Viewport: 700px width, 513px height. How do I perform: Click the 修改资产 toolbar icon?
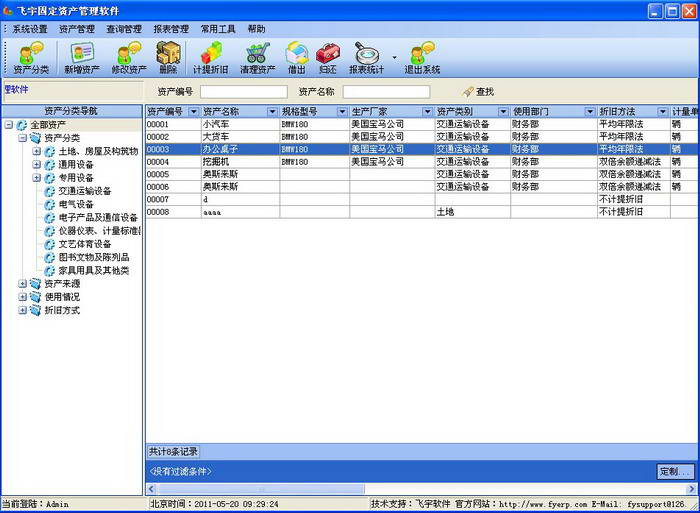point(129,58)
